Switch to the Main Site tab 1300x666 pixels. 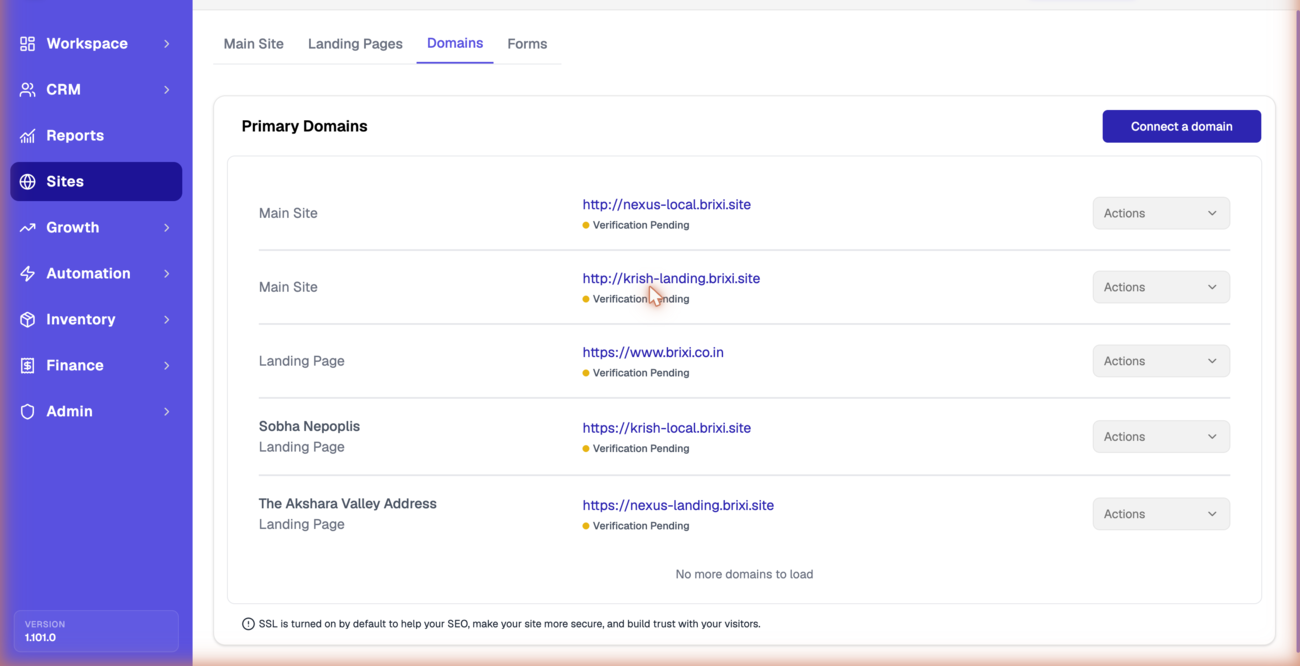254,44
